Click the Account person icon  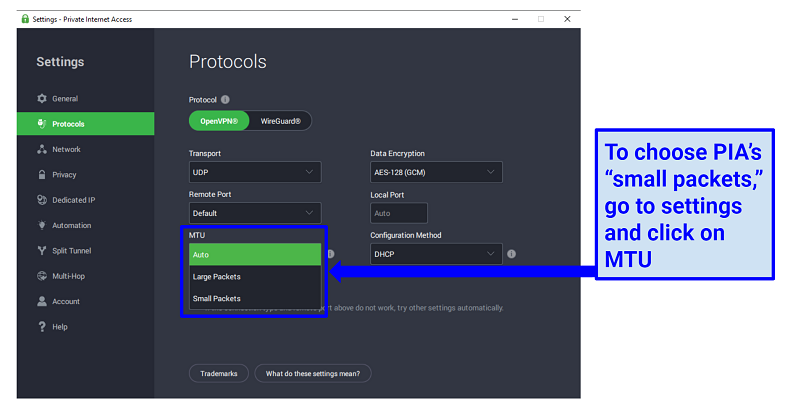[x=42, y=301]
